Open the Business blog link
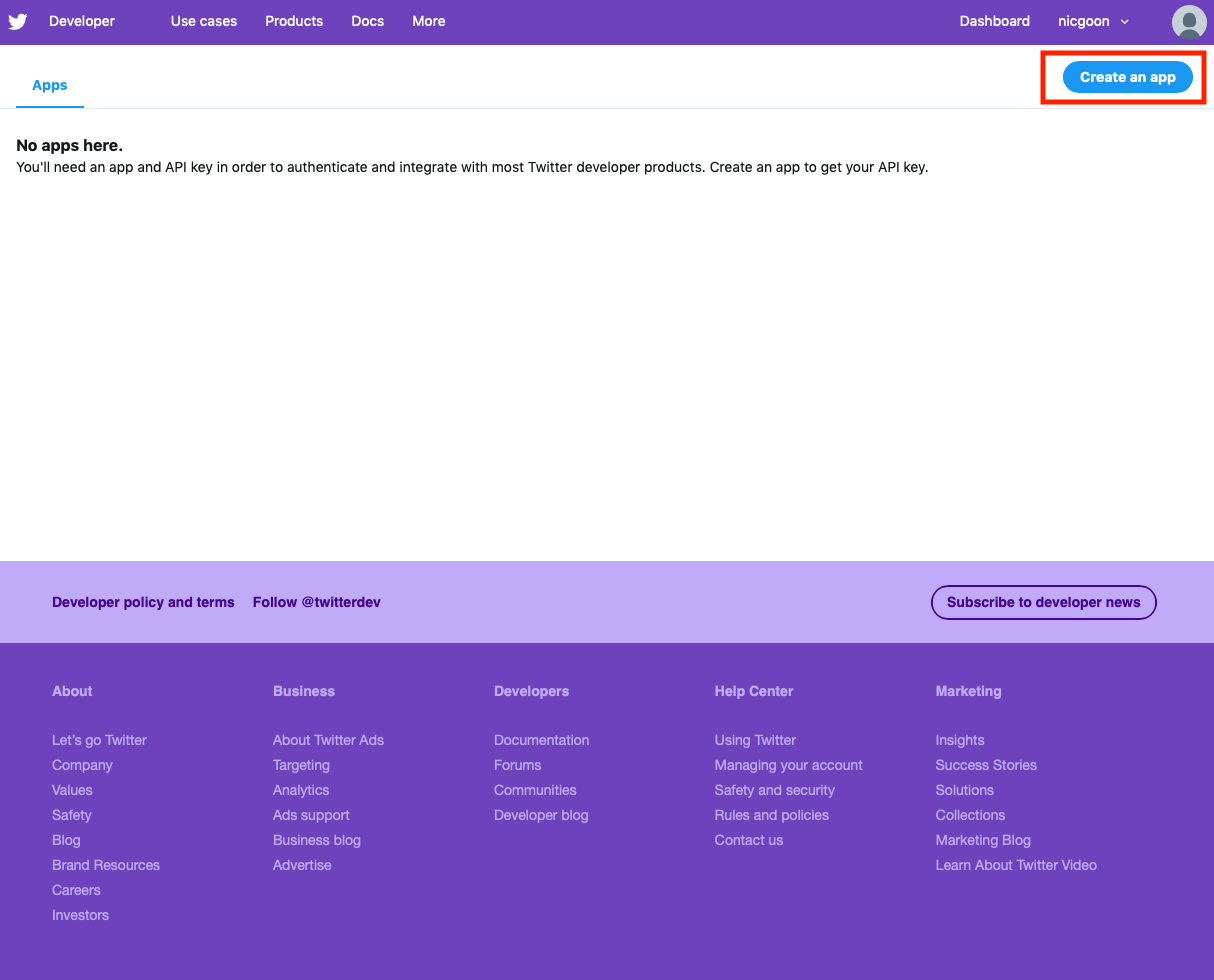The image size is (1214, 980). [317, 840]
